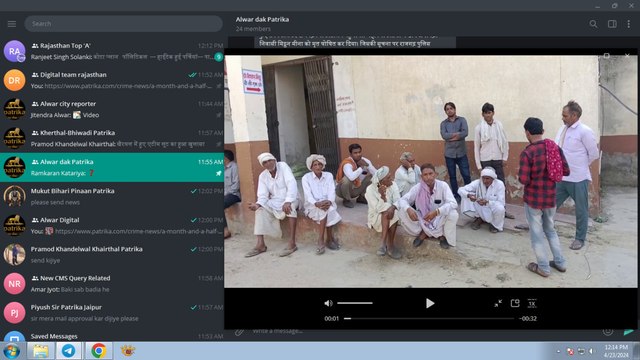
Task: Open Mukut Bihari Pinaan Patrika chat
Action: [x=112, y=196]
